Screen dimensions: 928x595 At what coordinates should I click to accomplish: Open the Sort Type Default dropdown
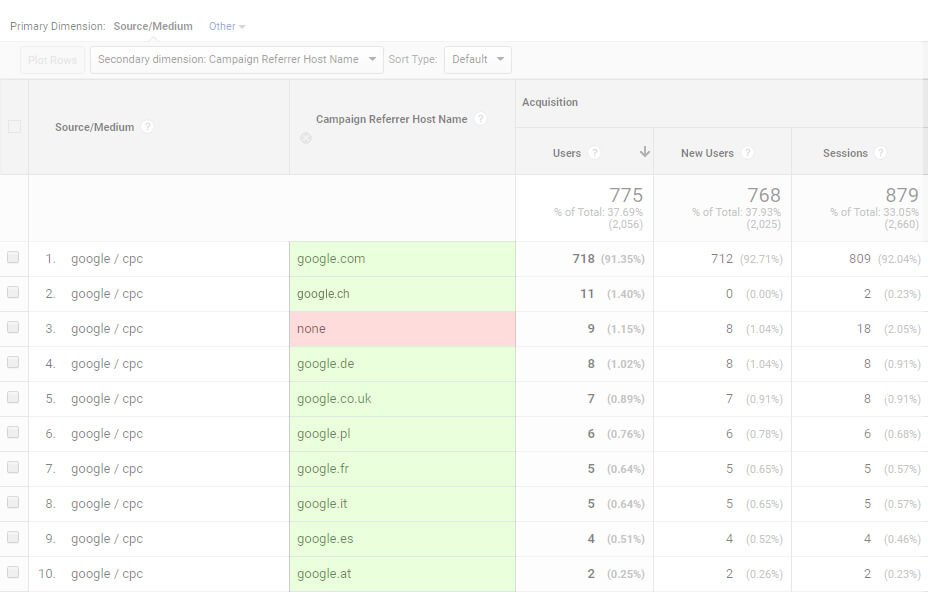[x=478, y=59]
